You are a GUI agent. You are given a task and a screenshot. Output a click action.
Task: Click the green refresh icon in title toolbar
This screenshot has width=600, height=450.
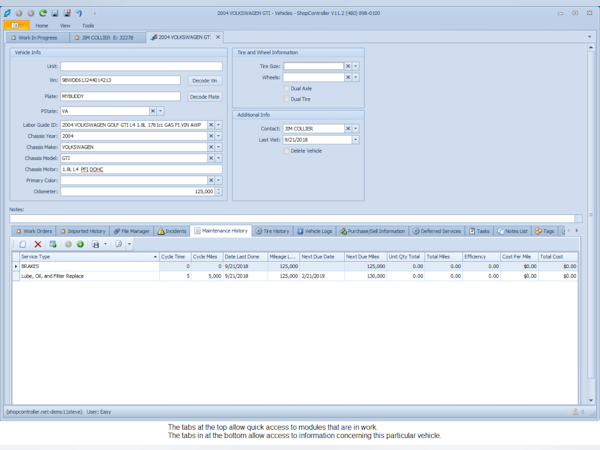(43, 13)
